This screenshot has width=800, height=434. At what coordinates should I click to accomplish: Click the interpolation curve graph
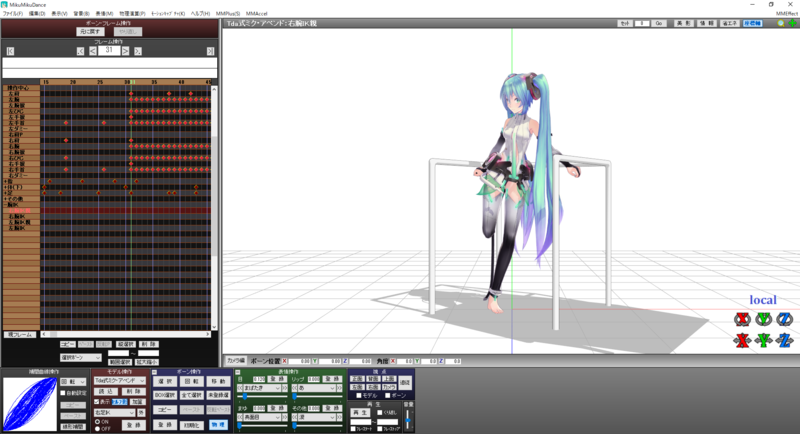pos(30,404)
